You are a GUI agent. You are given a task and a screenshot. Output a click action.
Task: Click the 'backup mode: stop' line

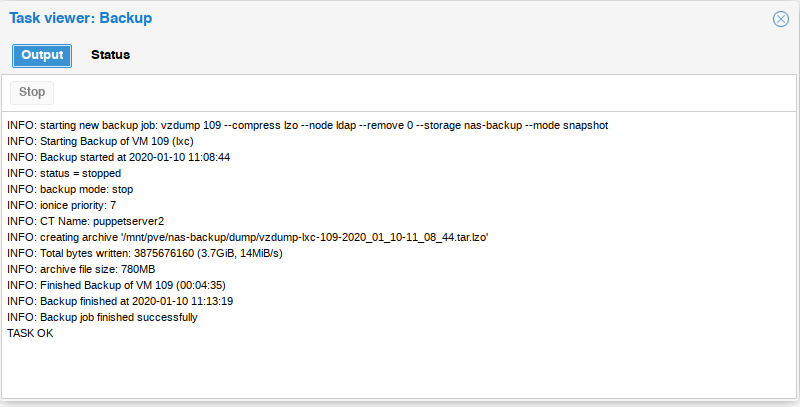[70, 189]
